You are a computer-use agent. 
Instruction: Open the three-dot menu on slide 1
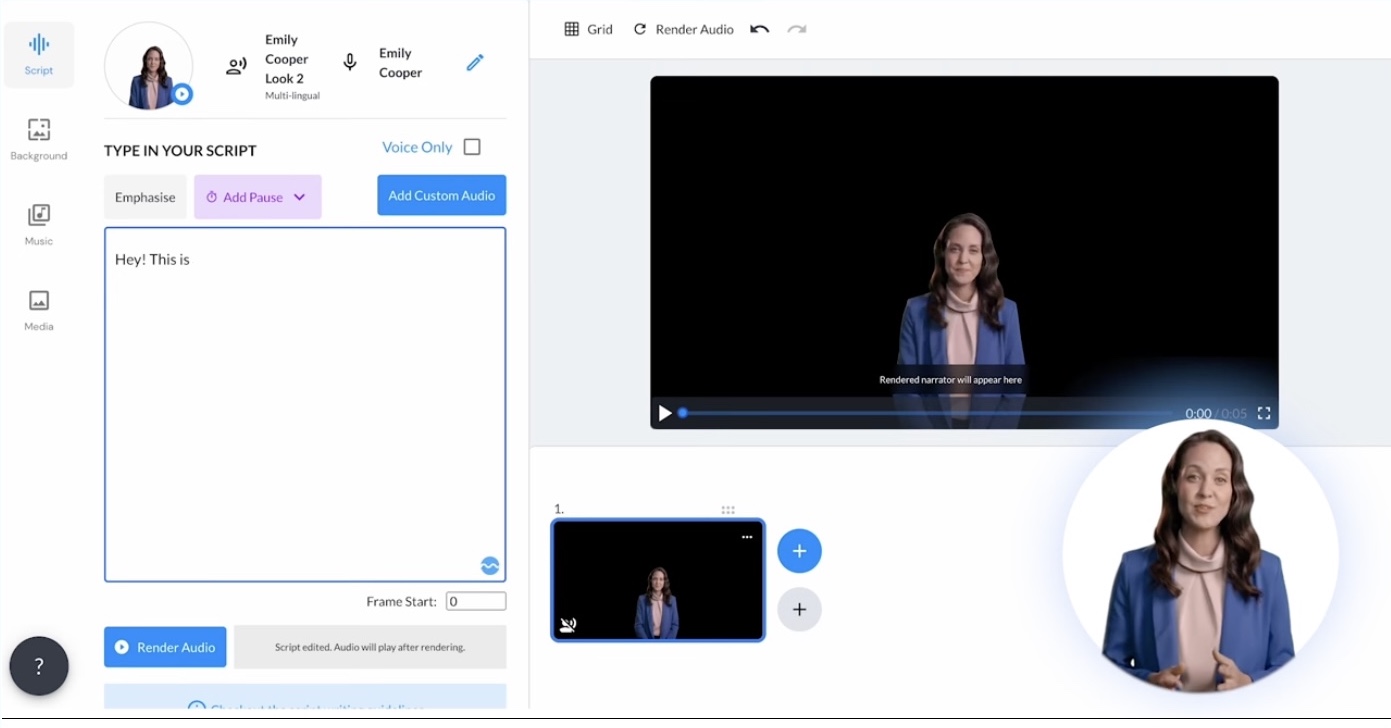747,537
